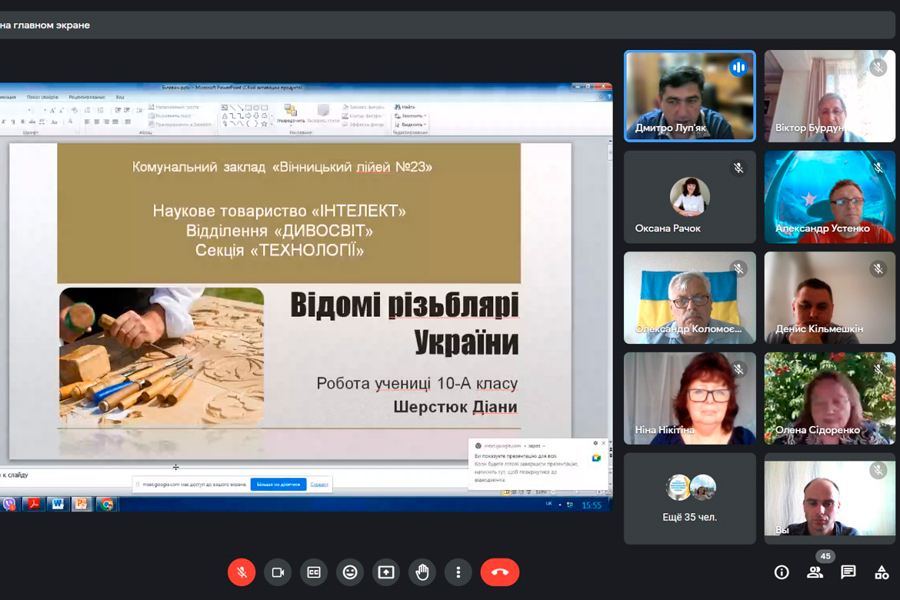Open meeting details info icon

(x=781, y=572)
